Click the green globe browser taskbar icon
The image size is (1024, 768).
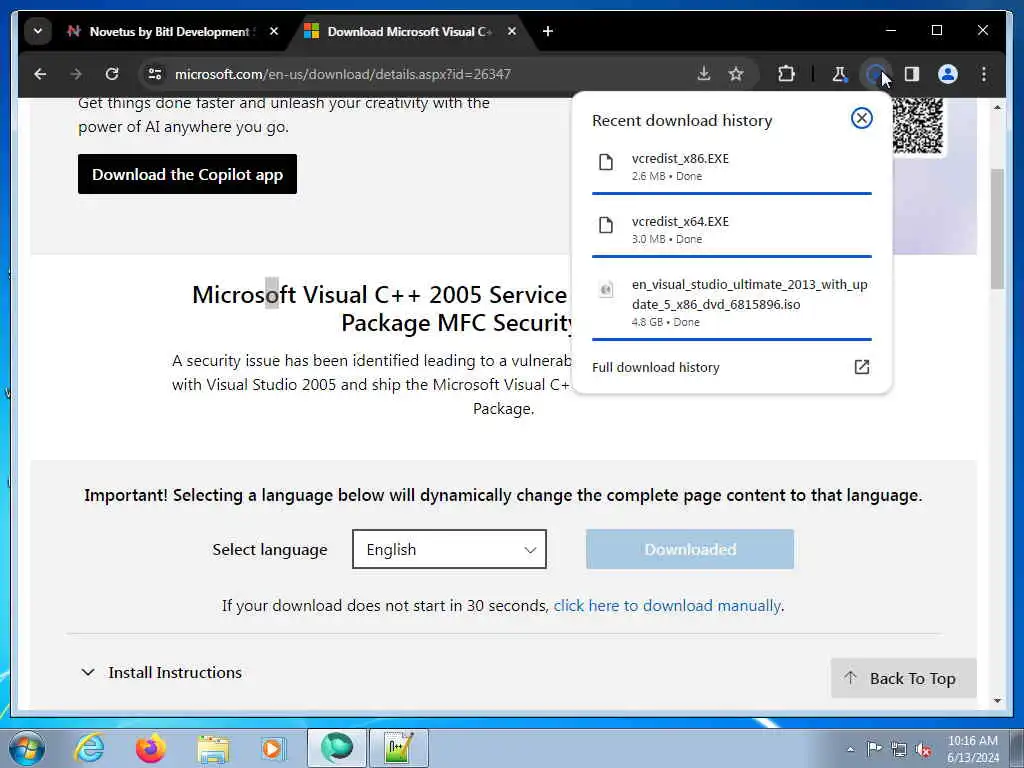tap(337, 748)
